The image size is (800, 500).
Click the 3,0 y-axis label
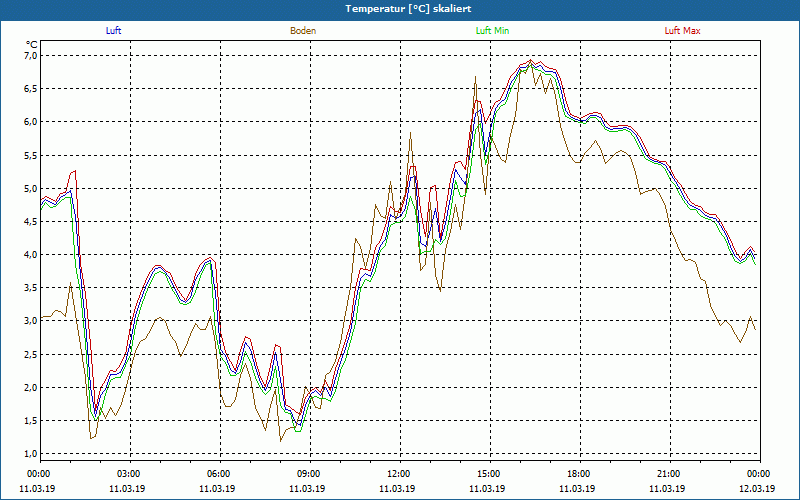(31, 321)
